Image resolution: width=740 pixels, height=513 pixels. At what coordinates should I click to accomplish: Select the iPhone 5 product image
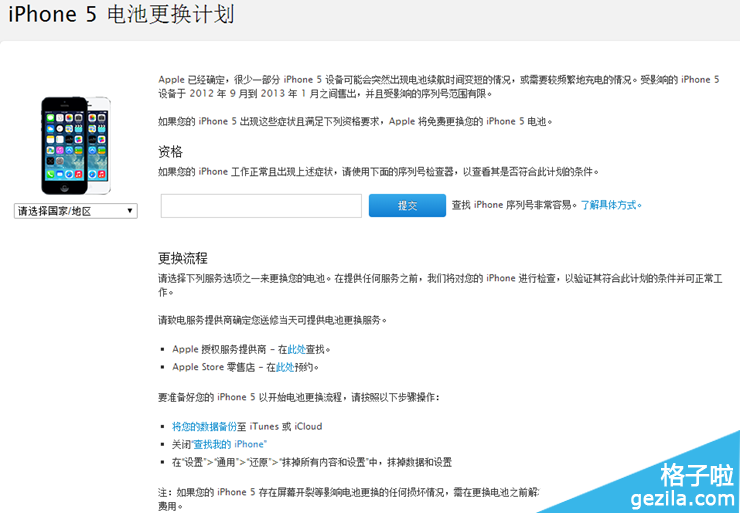click(76, 146)
